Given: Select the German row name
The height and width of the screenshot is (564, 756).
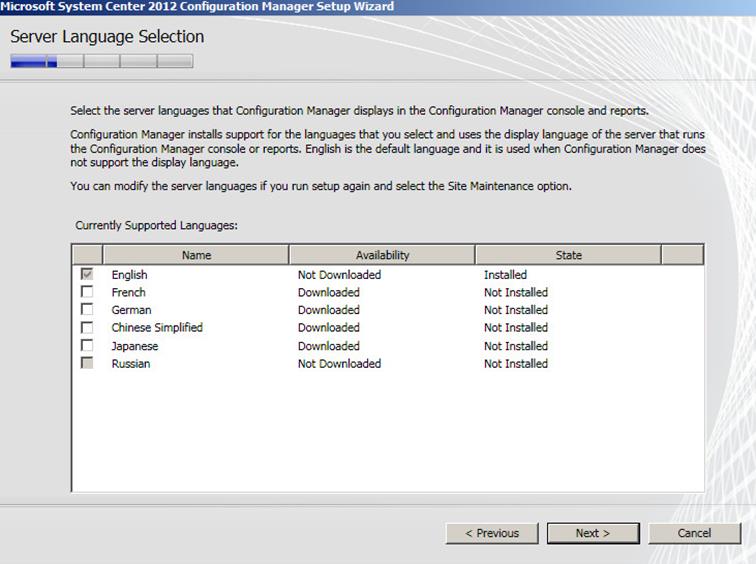Looking at the screenshot, I should [x=131, y=310].
